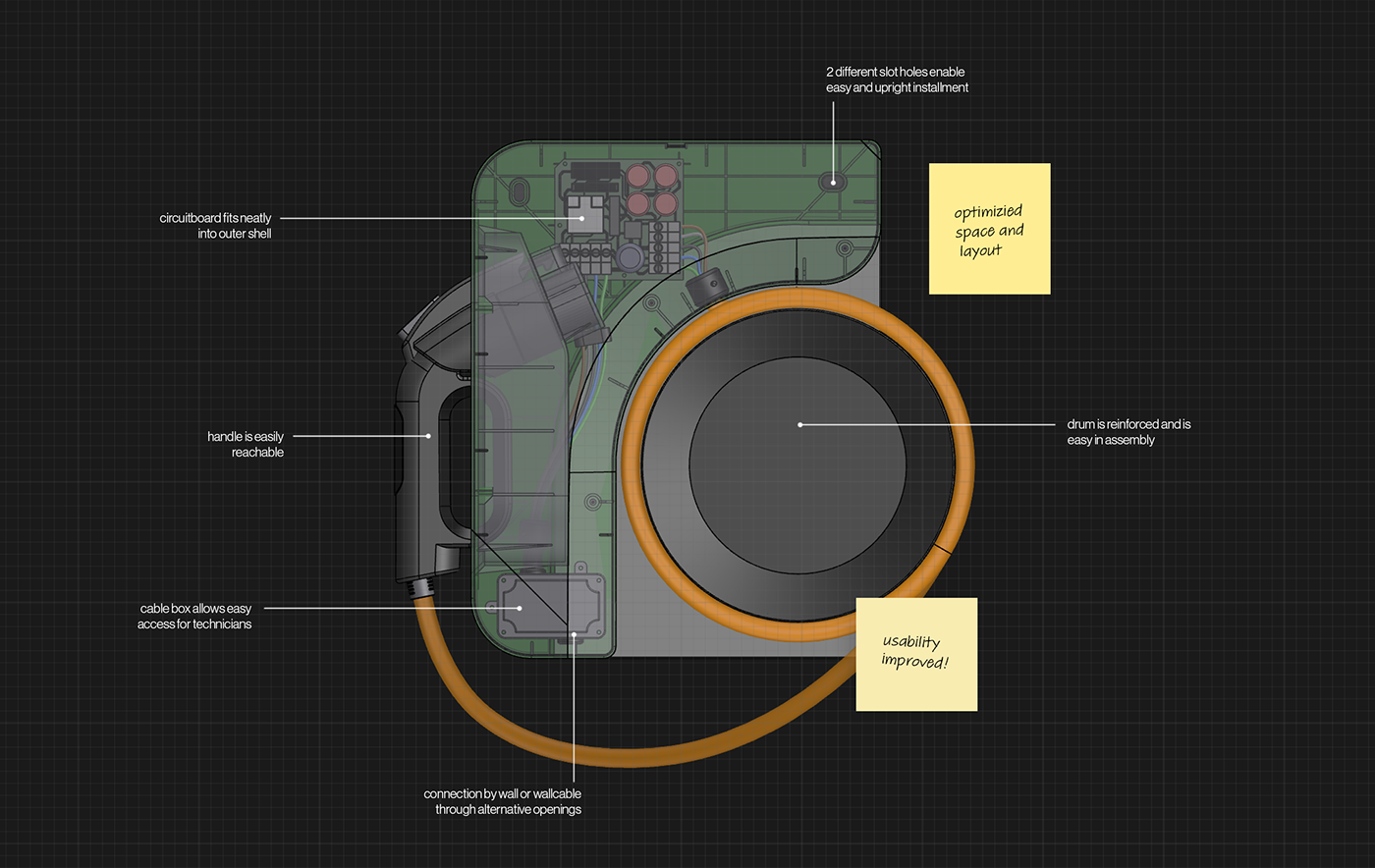Image resolution: width=1375 pixels, height=868 pixels.
Task: Expand the 'cable box allows easy access' callout
Action: pos(196,616)
